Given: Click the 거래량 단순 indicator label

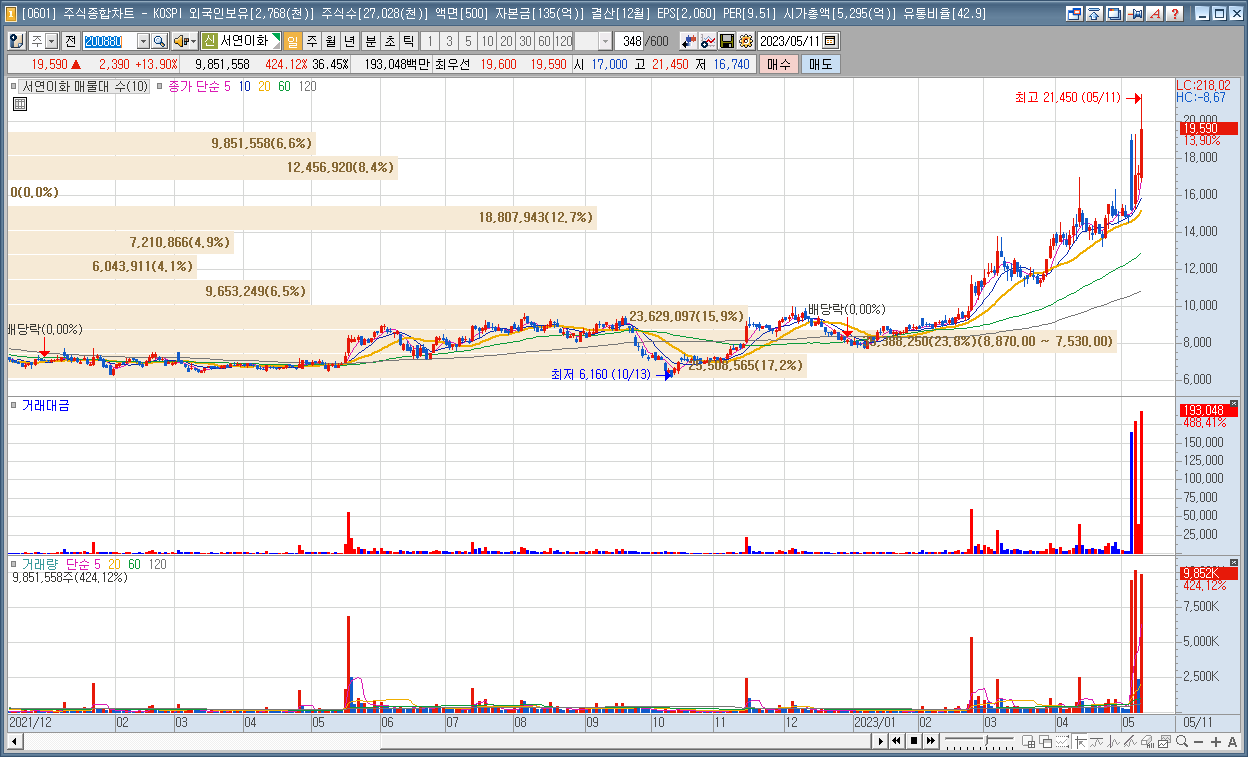Looking at the screenshot, I should point(61,564).
